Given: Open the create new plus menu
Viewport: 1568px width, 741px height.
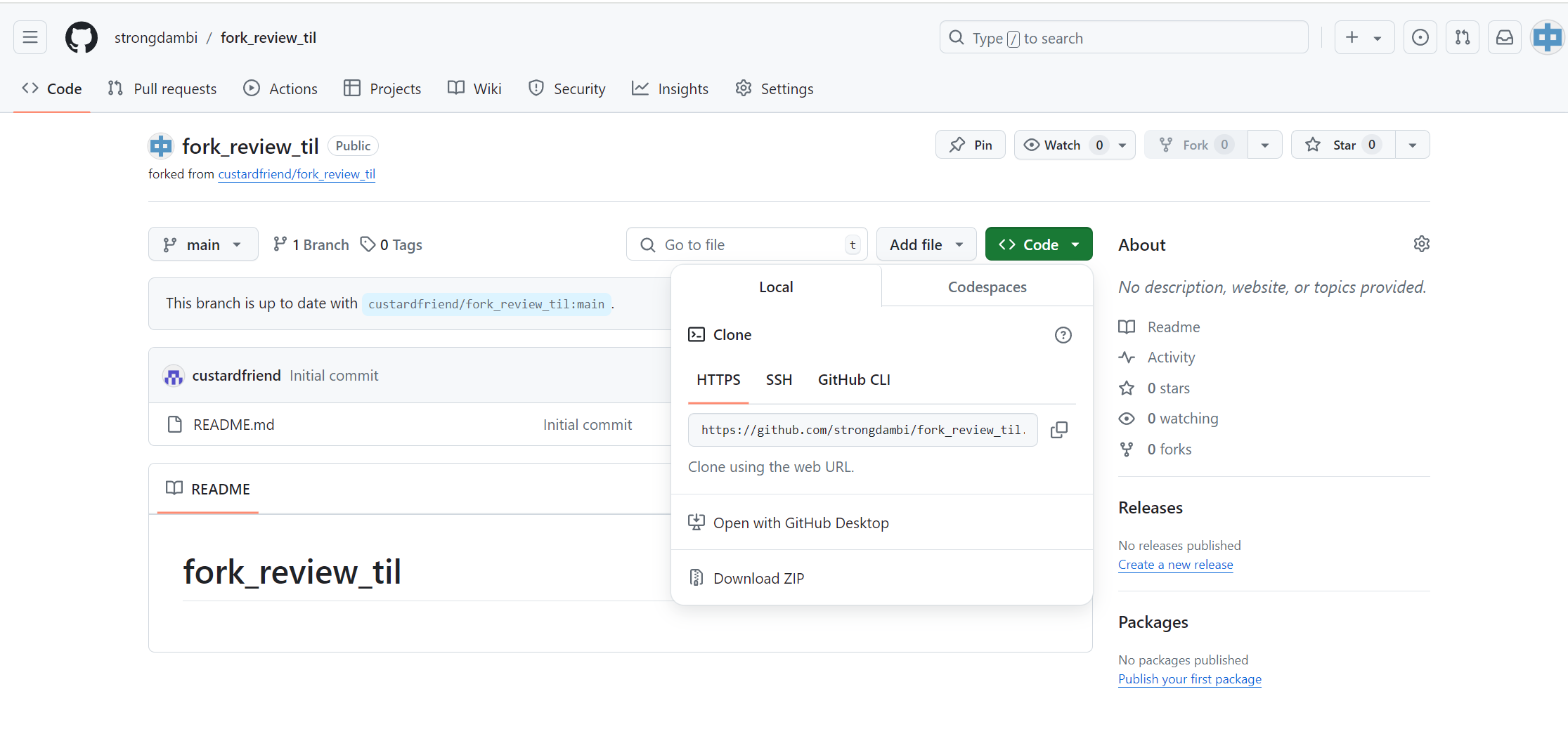Looking at the screenshot, I should pyautogui.click(x=1352, y=37).
